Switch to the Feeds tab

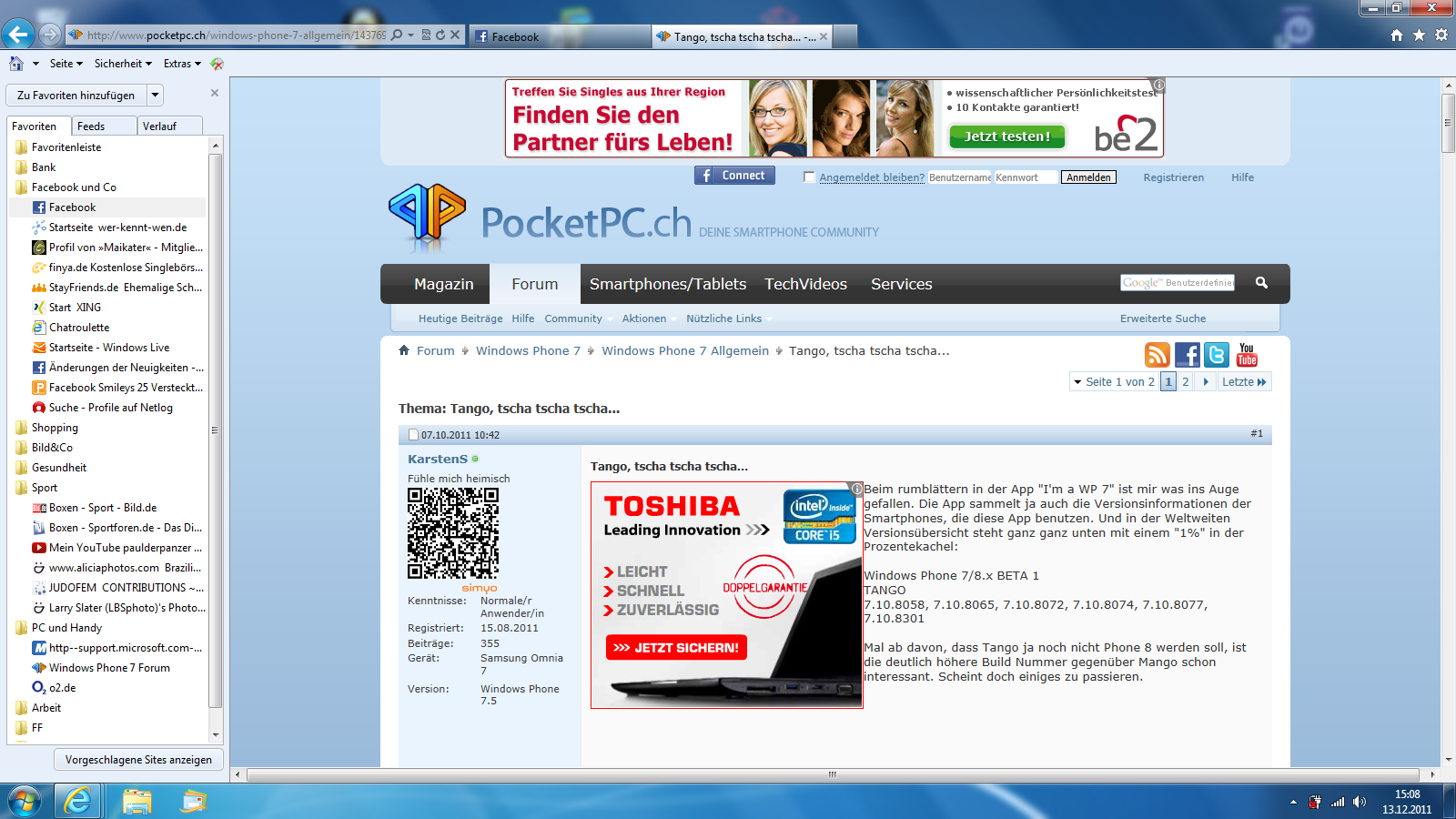pos(105,126)
